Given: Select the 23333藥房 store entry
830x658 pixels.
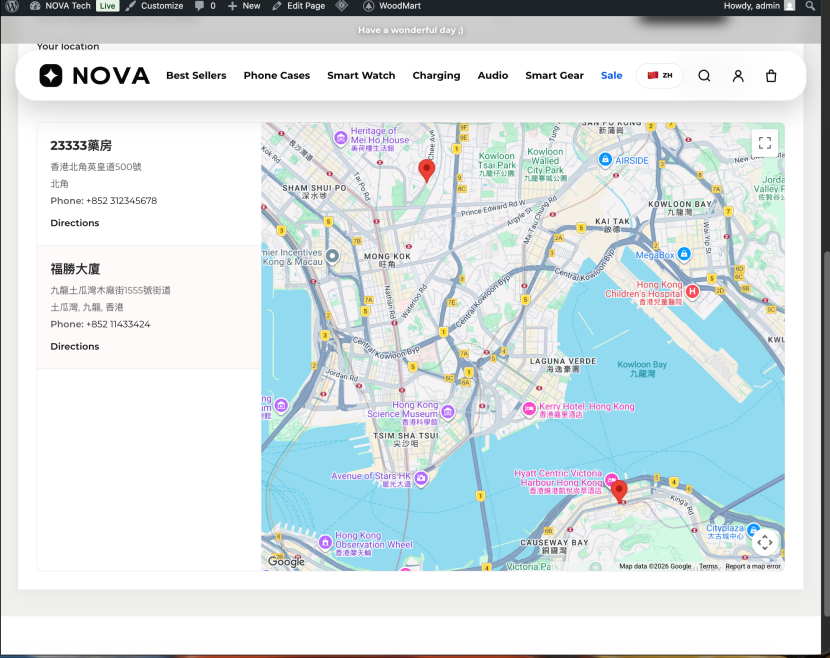Looking at the screenshot, I should pyautogui.click(x=149, y=184).
